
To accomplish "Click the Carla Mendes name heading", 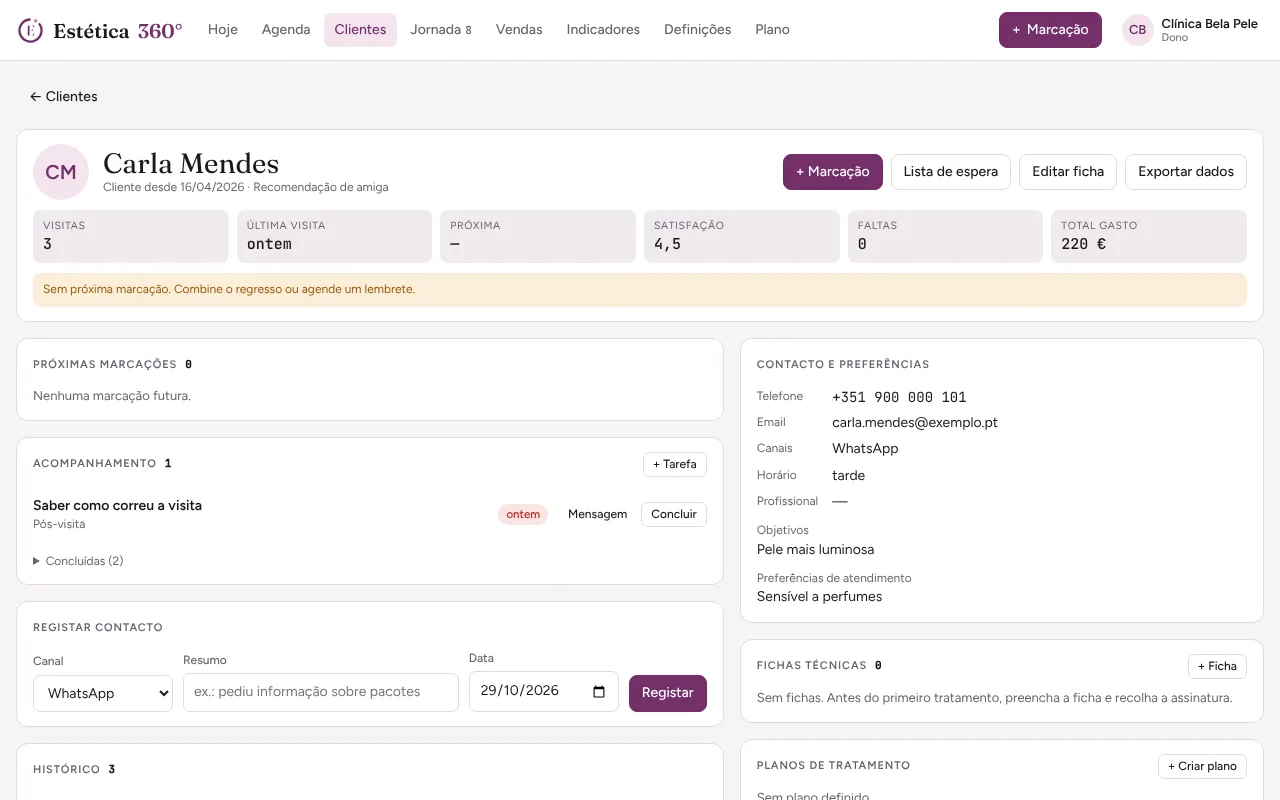I will pyautogui.click(x=191, y=164).
